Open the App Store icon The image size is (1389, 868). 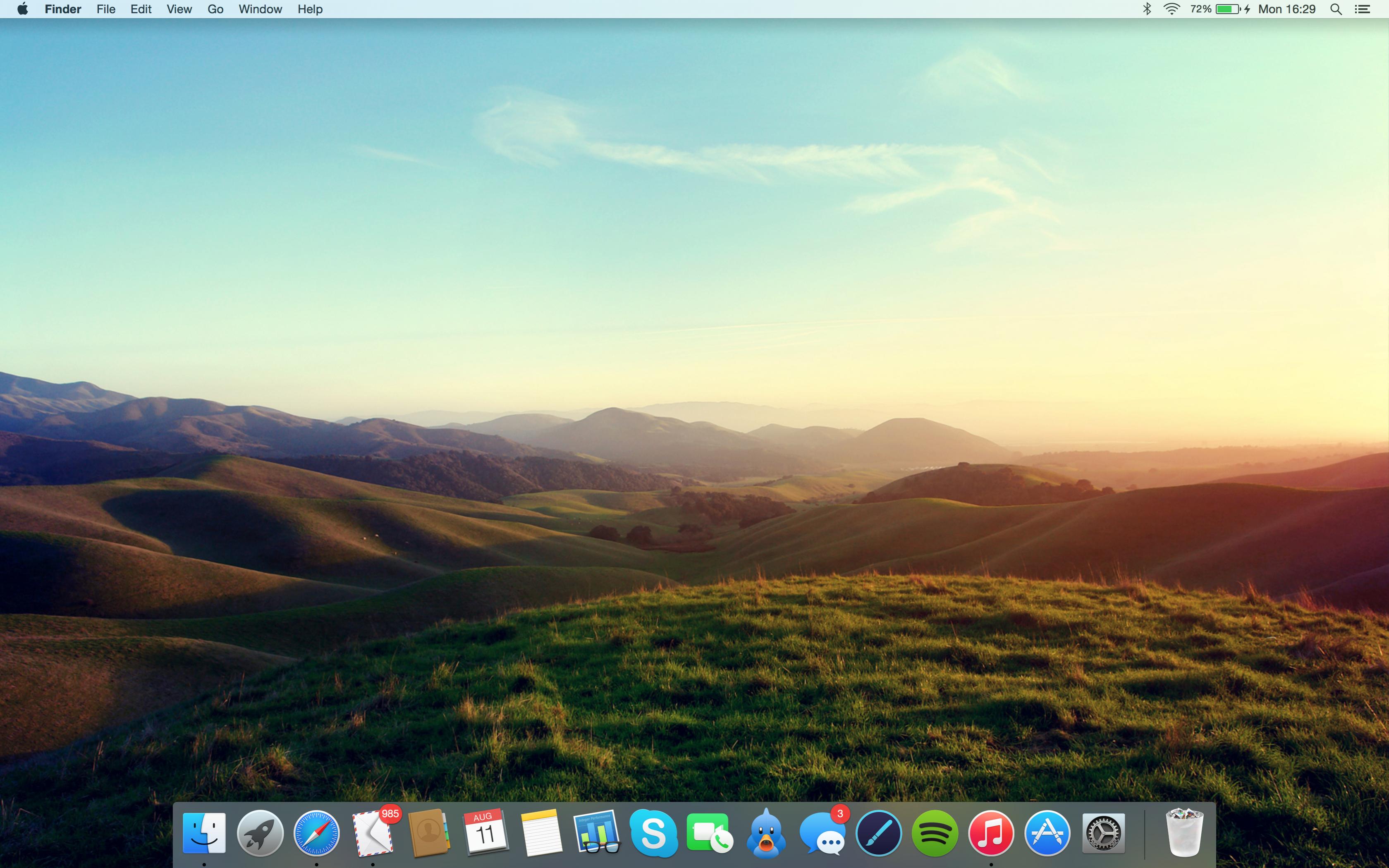pos(1047,833)
